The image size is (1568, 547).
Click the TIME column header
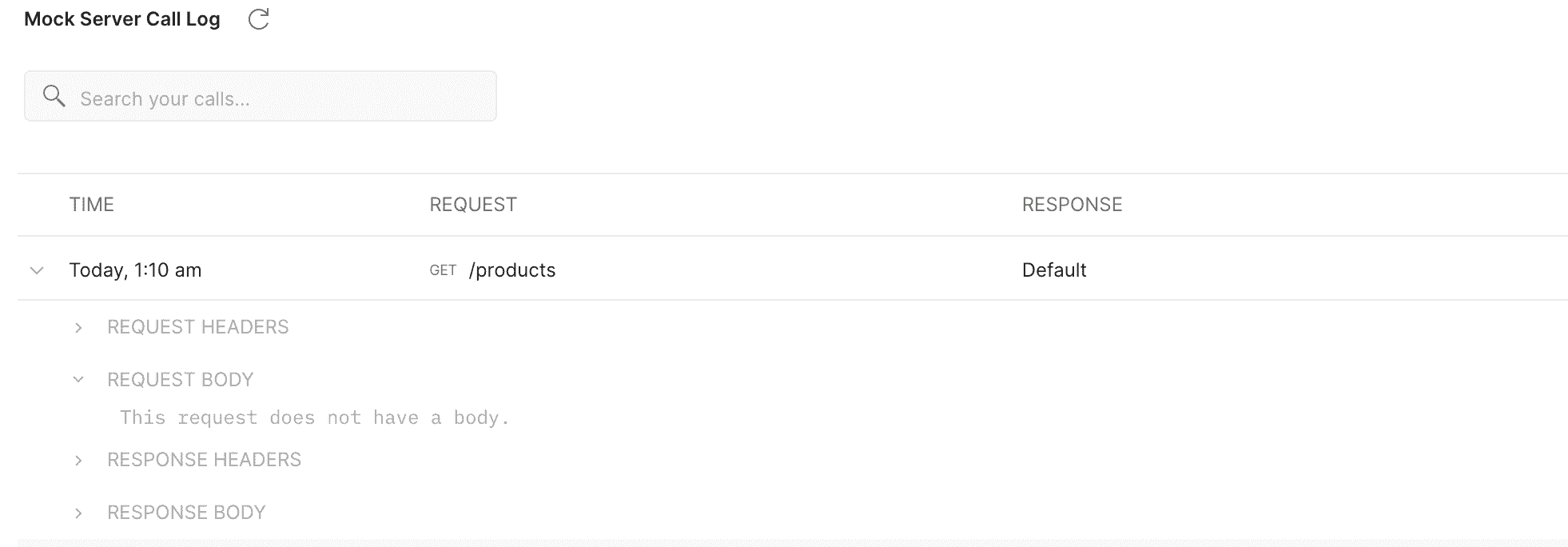[x=92, y=205]
